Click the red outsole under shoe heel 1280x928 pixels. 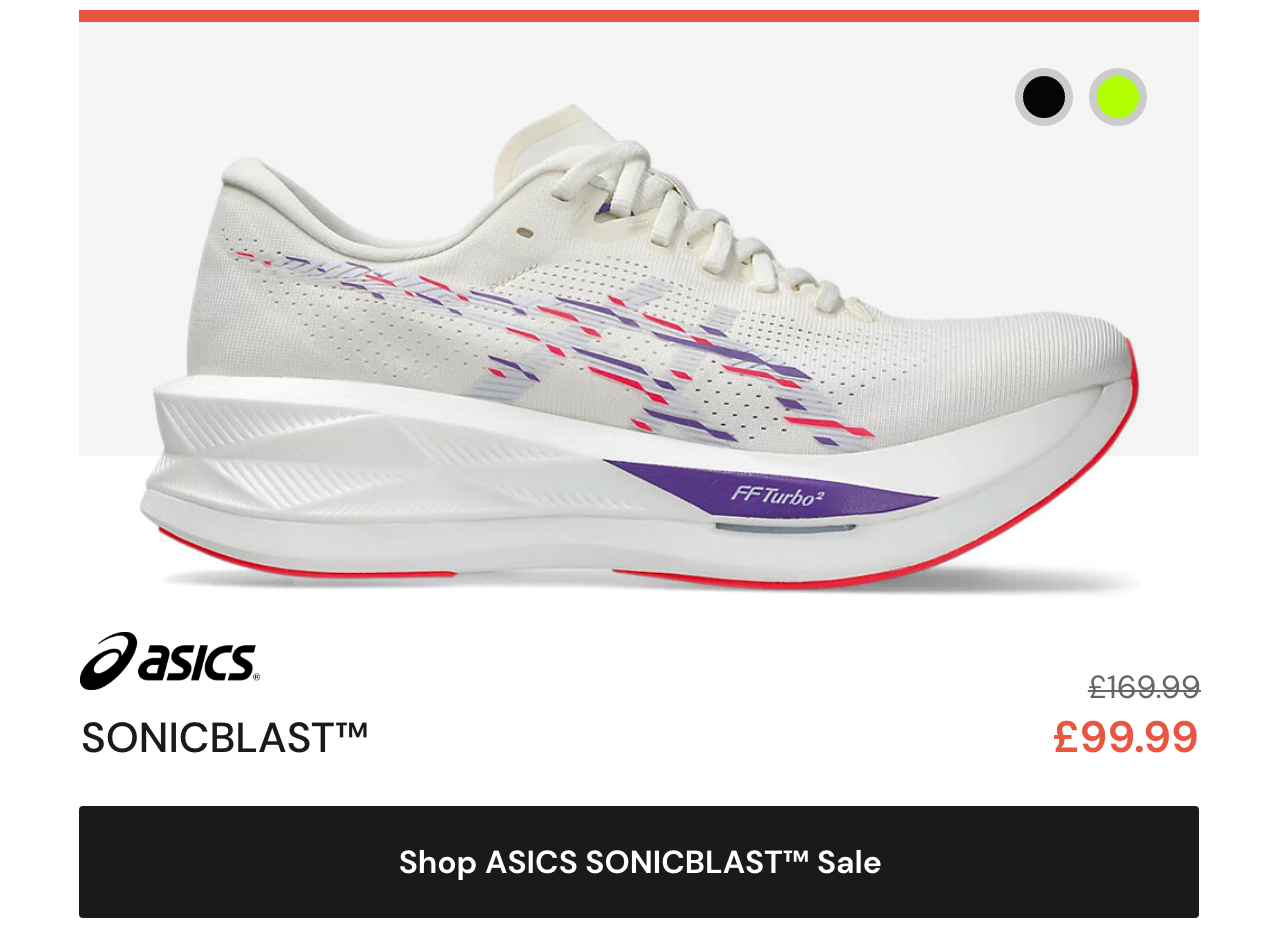click(300, 562)
